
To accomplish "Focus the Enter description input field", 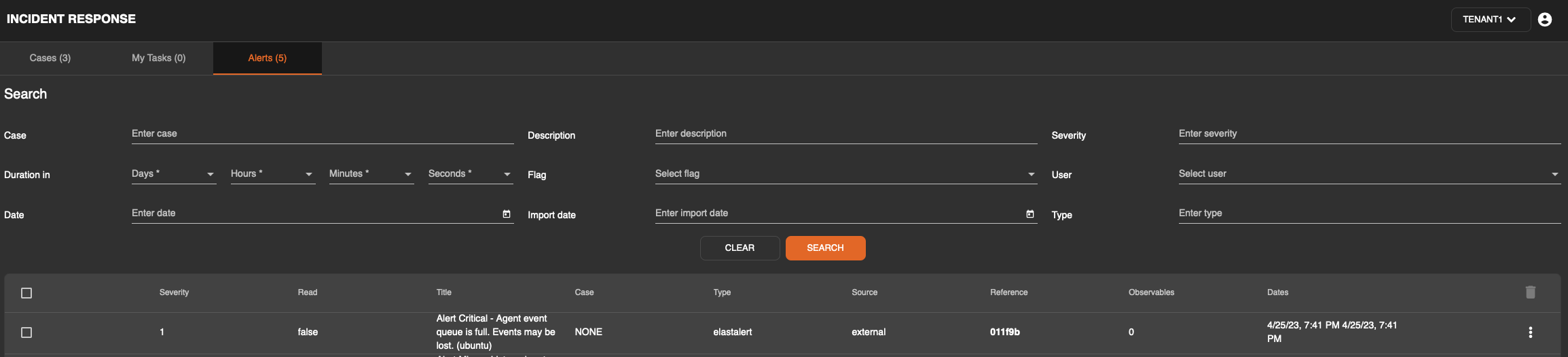I will tap(845, 134).
